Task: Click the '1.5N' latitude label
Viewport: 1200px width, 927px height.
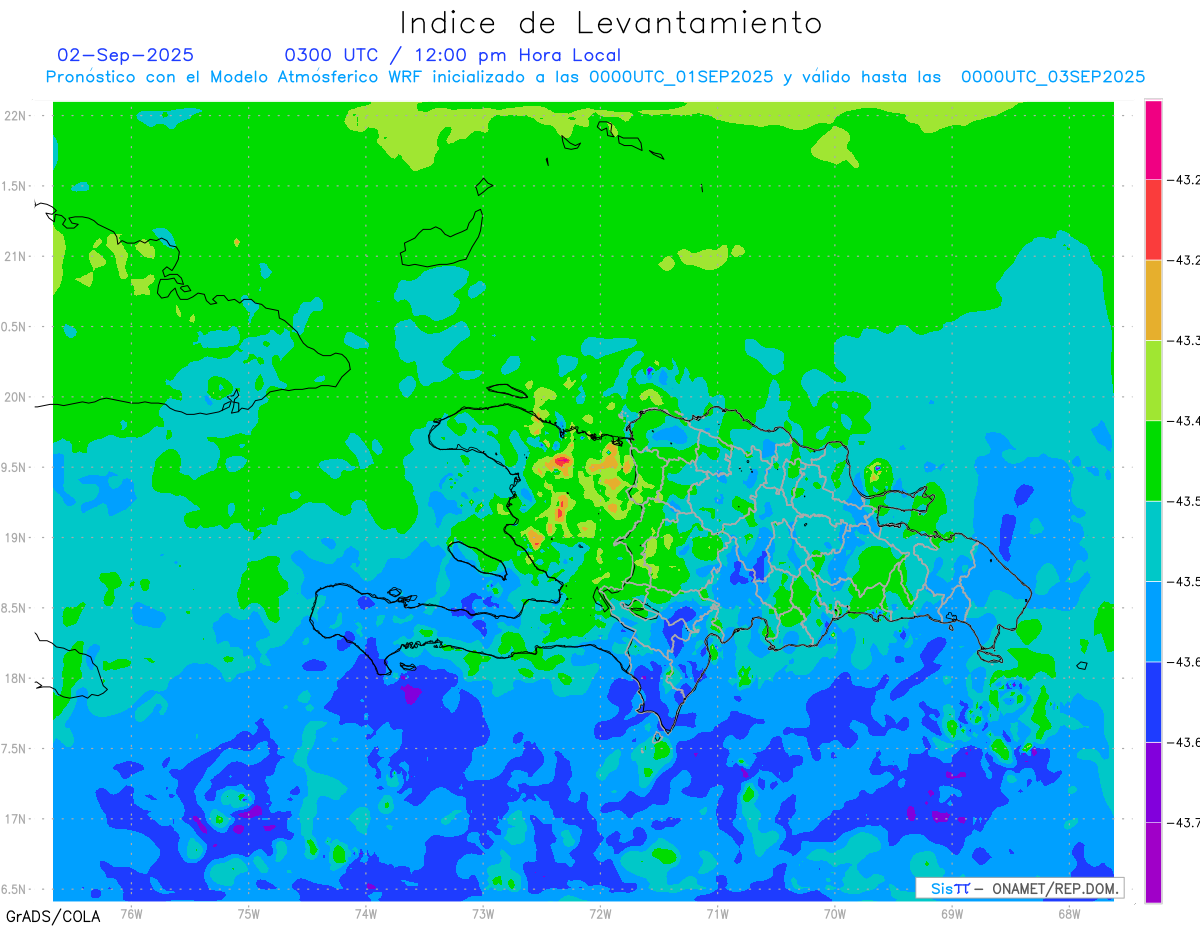Action: coord(15,186)
